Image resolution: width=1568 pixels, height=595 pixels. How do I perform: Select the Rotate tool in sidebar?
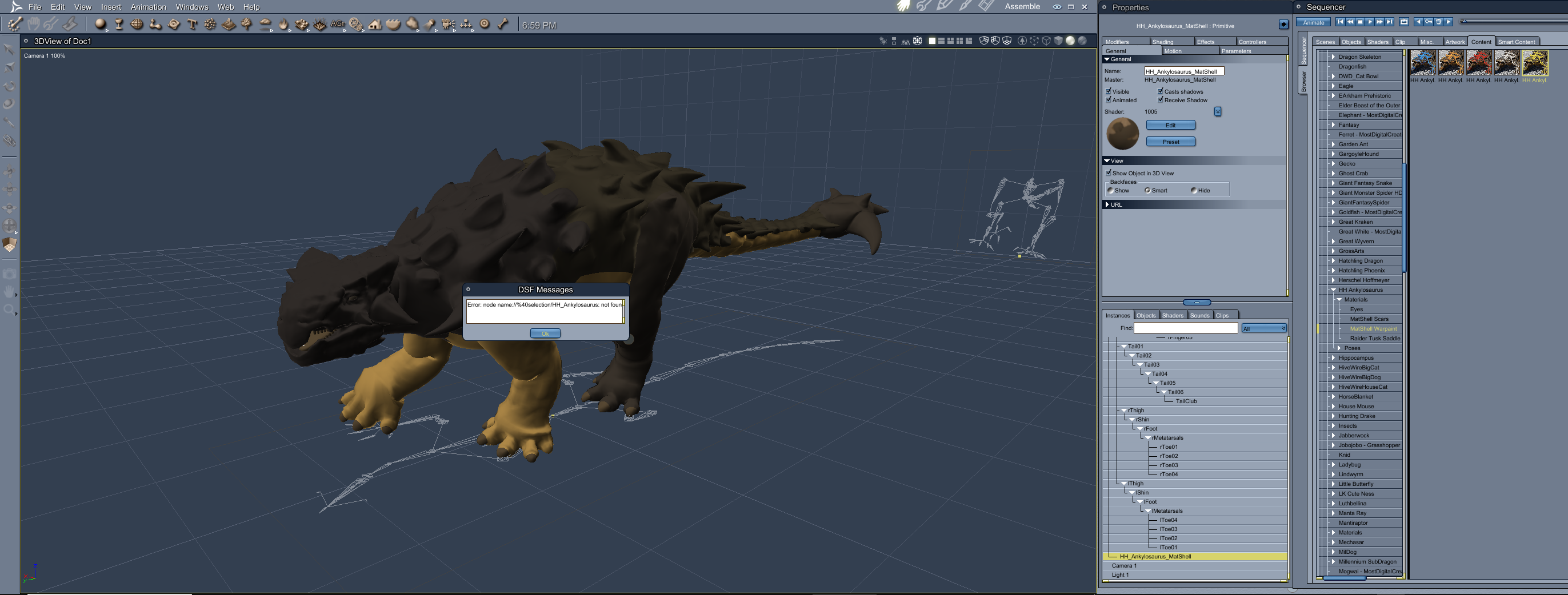tap(9, 86)
